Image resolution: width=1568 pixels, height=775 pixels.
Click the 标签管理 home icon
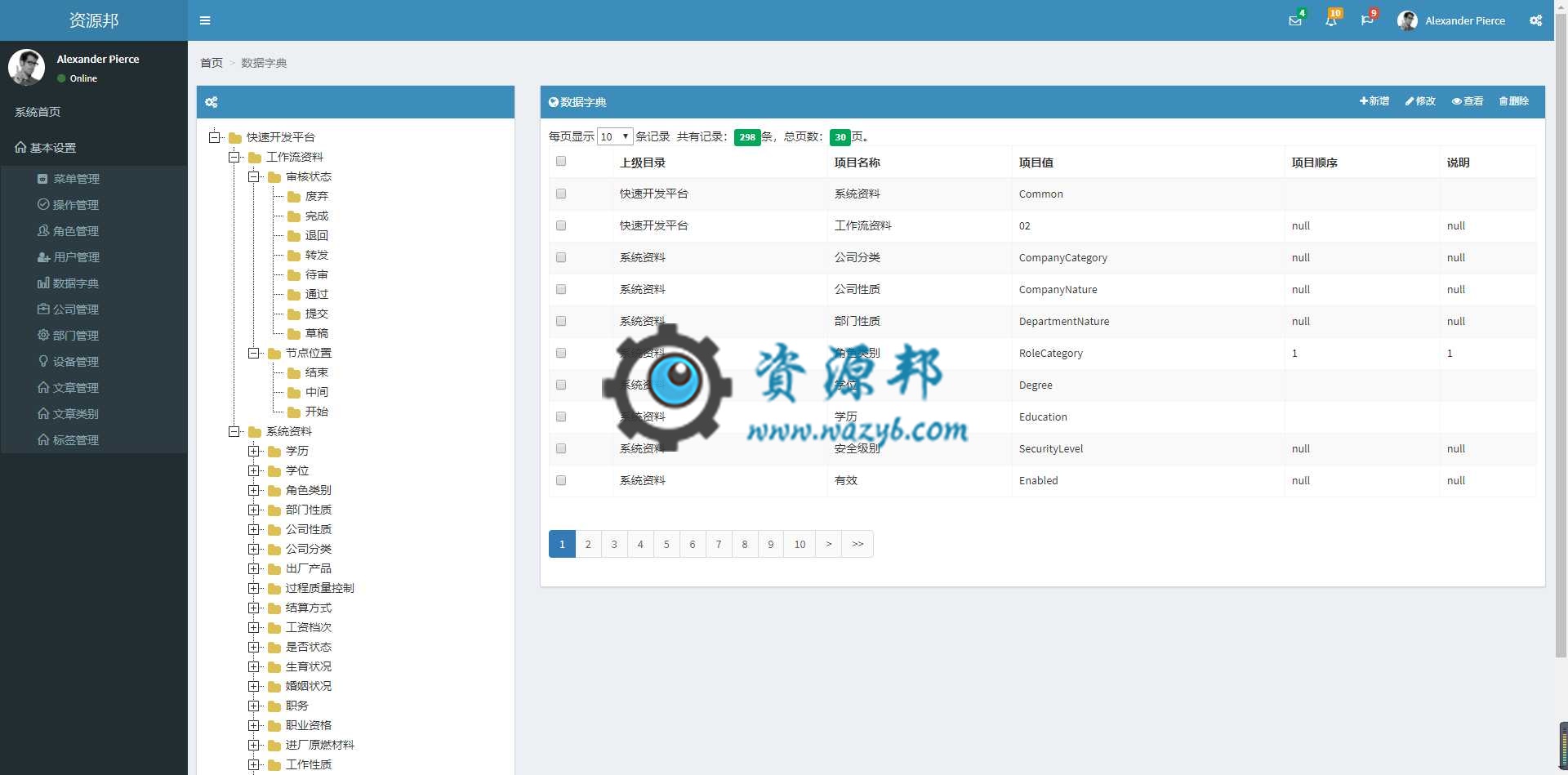pyautogui.click(x=43, y=439)
